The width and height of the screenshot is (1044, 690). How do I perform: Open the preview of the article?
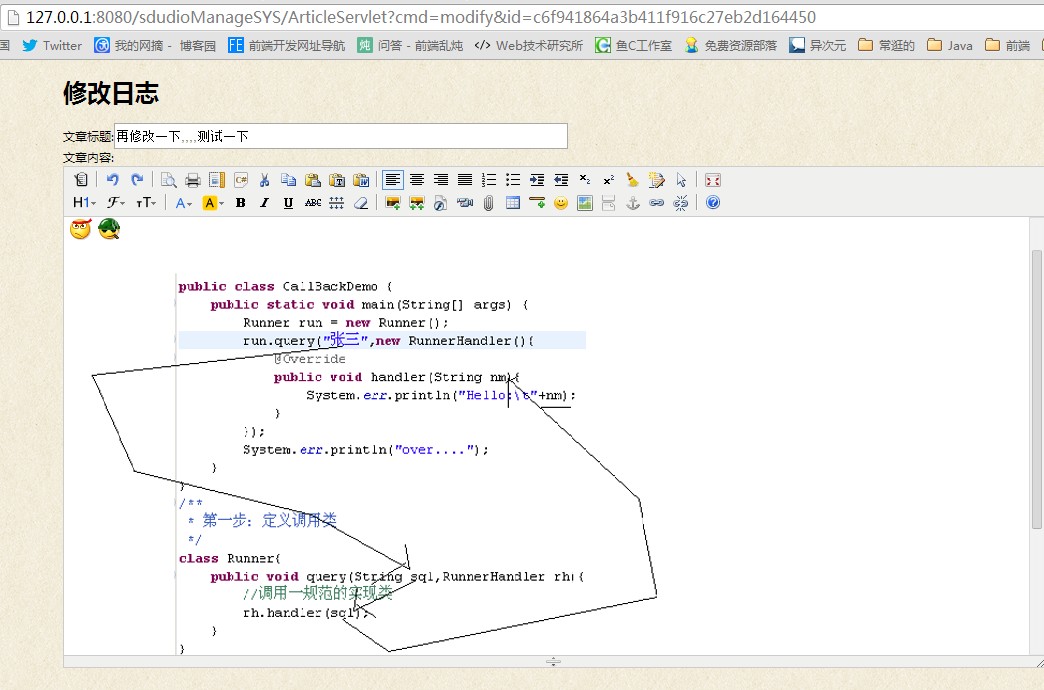pyautogui.click(x=169, y=180)
